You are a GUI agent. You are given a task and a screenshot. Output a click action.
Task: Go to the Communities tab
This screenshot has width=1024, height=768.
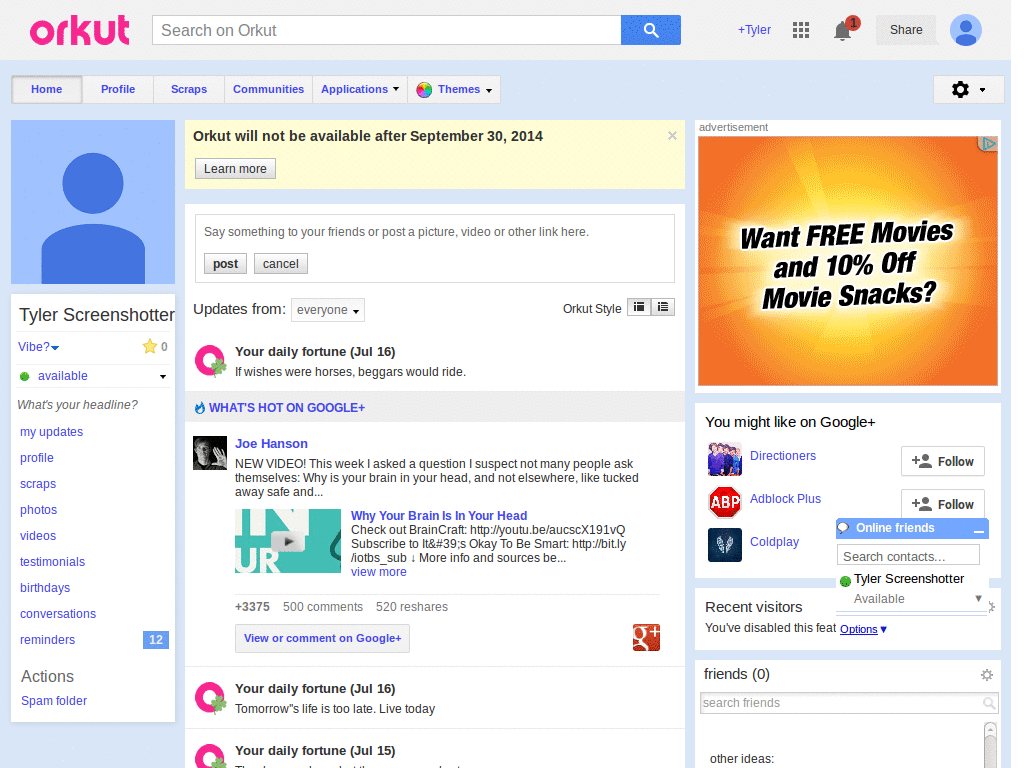coord(268,89)
